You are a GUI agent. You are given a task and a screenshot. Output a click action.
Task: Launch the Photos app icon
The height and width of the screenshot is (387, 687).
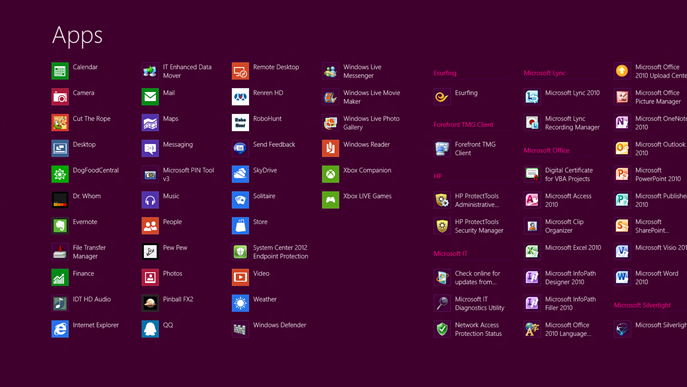[x=150, y=277]
